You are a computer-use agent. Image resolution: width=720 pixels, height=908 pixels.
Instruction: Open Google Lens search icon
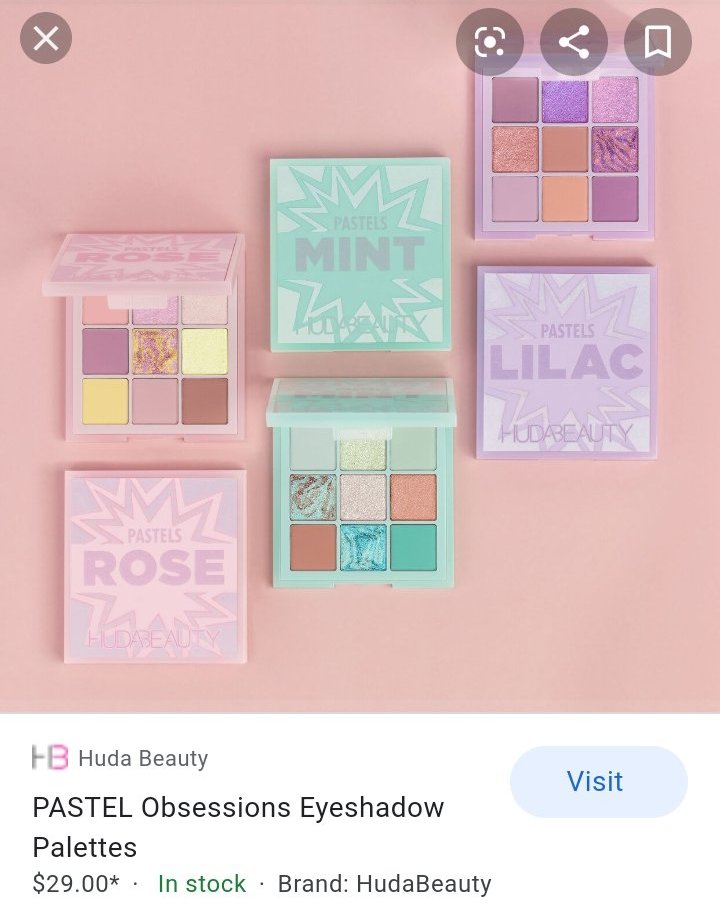[x=489, y=42]
